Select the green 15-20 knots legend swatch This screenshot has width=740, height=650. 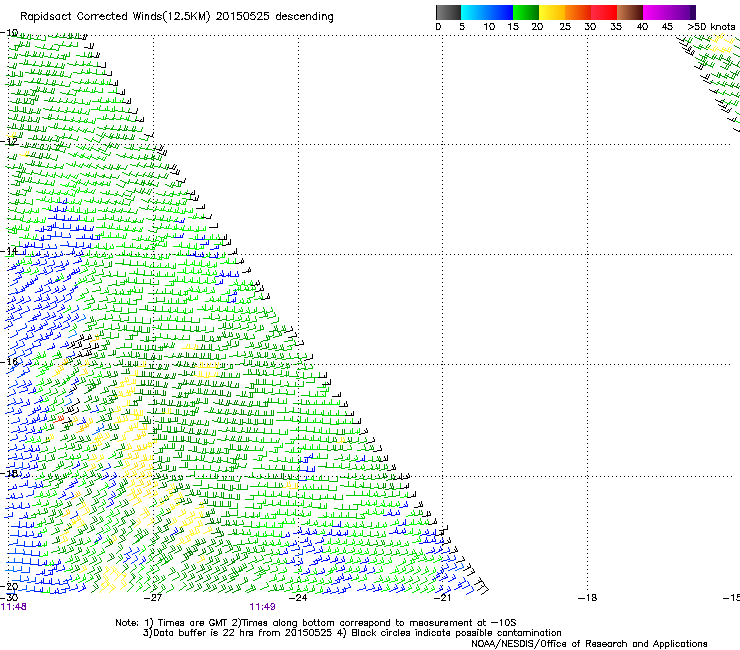[526, 12]
